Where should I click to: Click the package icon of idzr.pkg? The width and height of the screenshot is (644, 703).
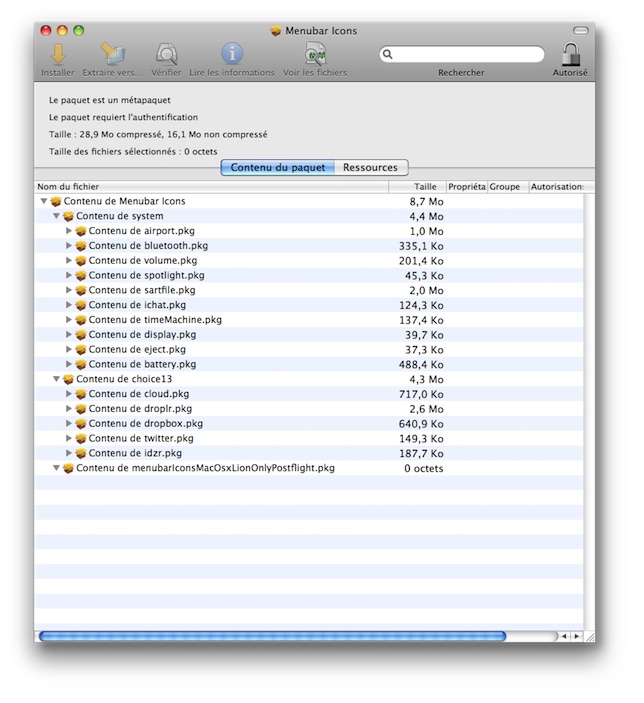tap(81, 453)
